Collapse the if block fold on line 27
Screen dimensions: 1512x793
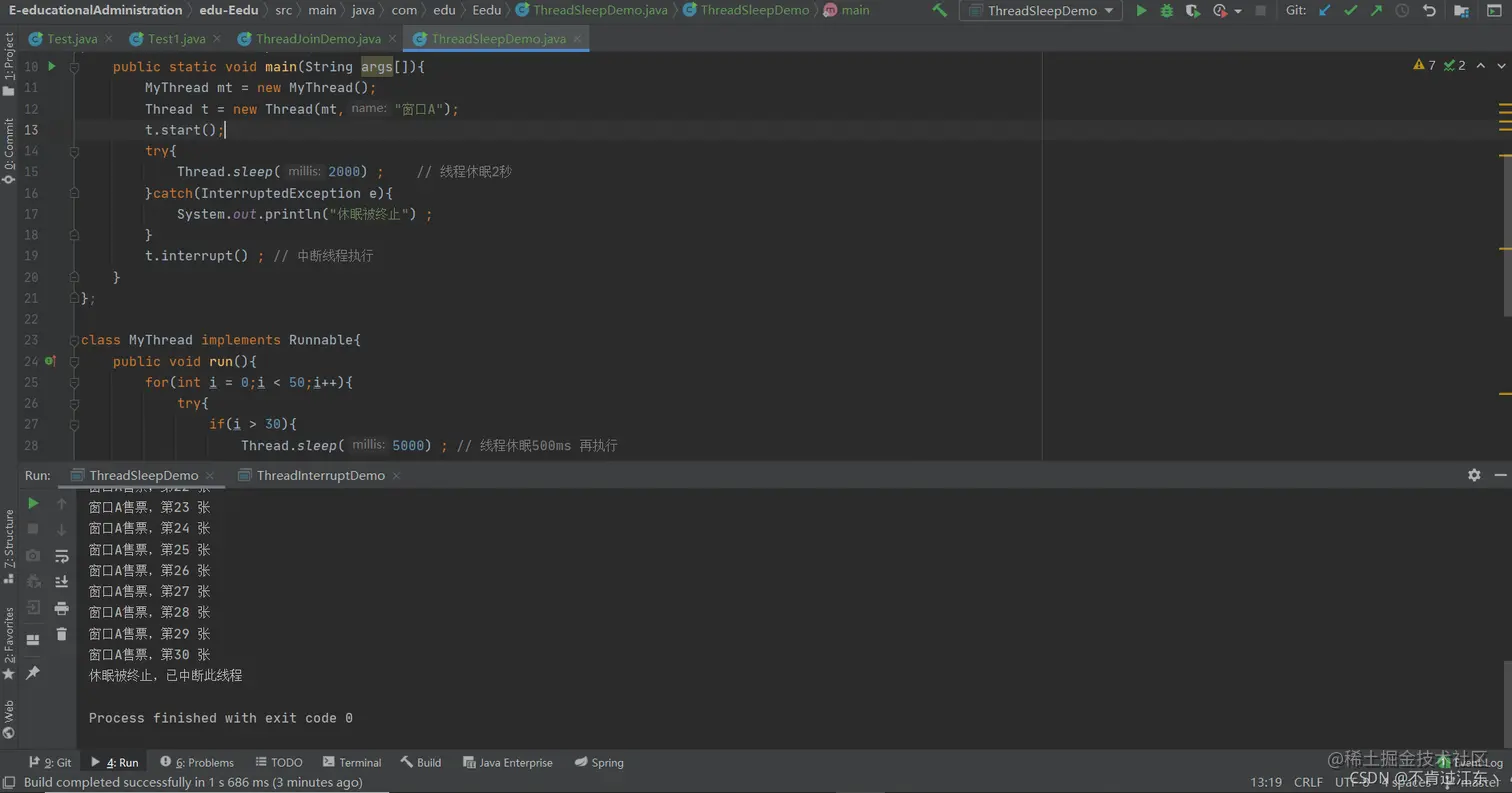pyautogui.click(x=74, y=425)
